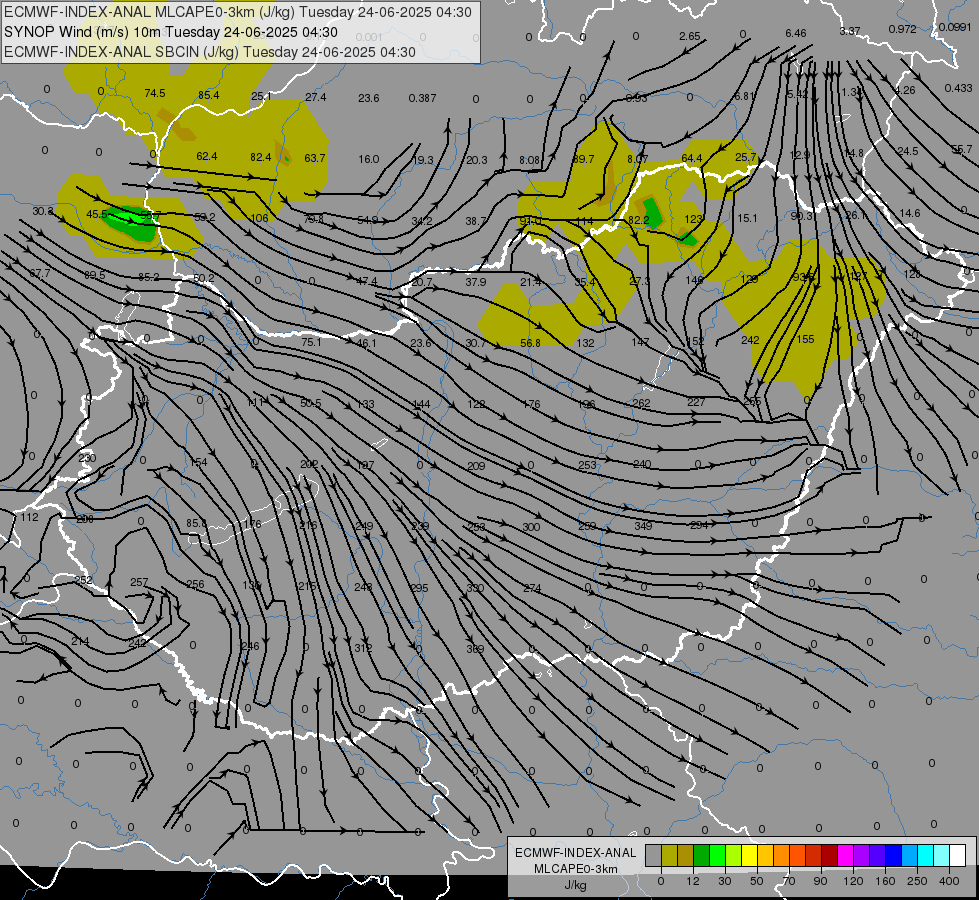The image size is (979, 900).
Task: Click the map value 369
Action: [x=475, y=649]
